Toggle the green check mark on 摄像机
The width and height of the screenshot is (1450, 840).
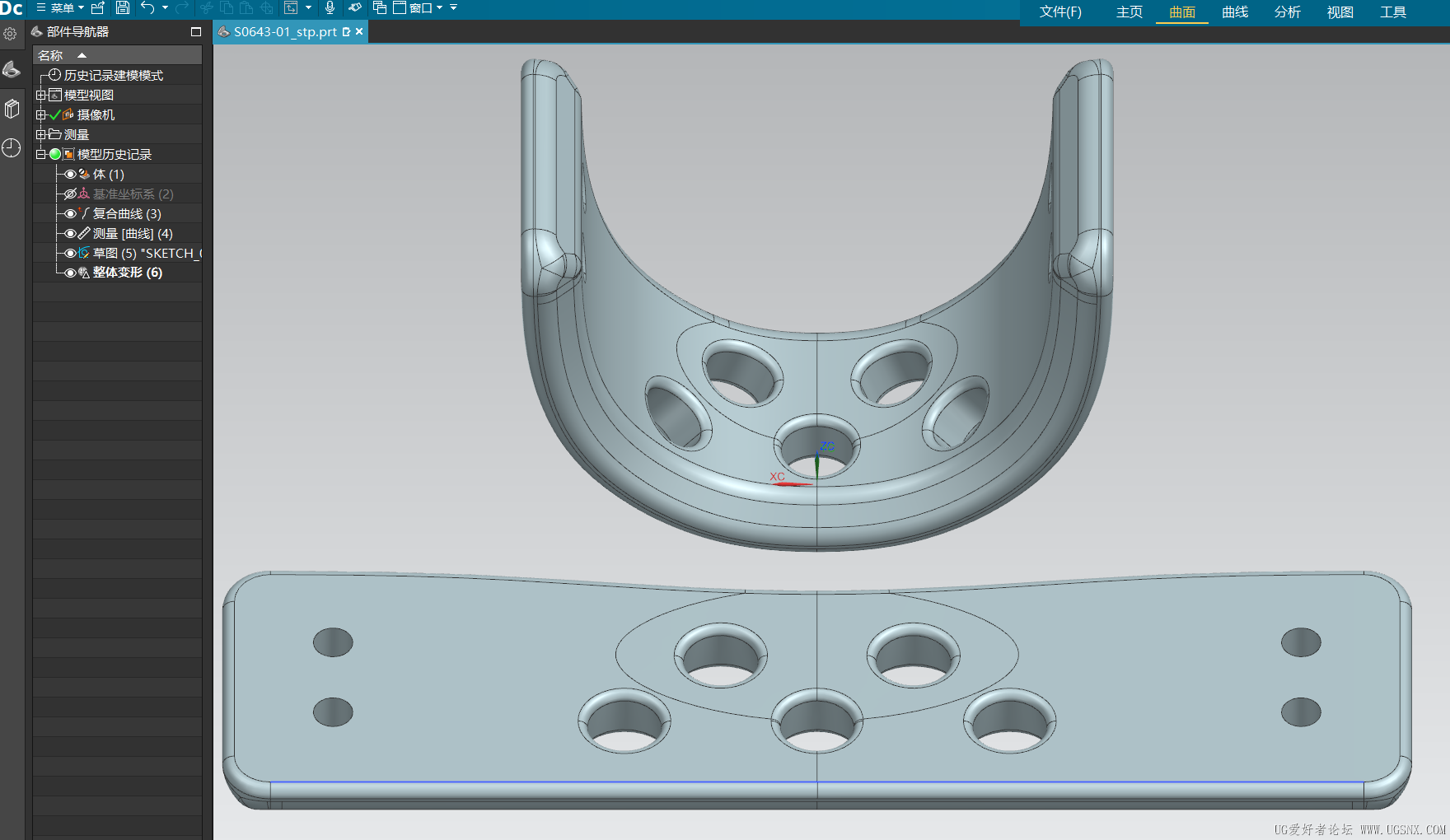click(x=55, y=114)
